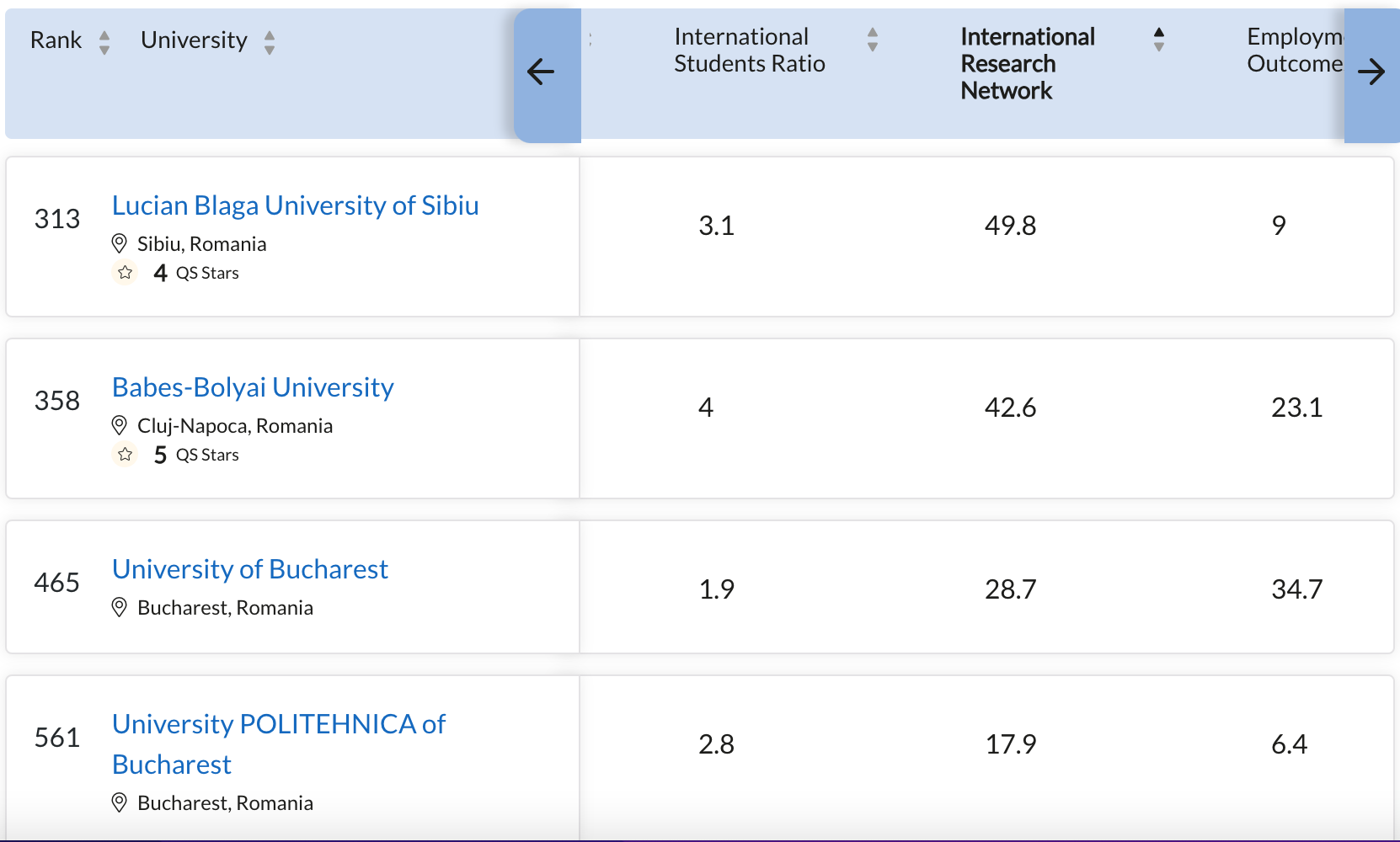Sort by International Students Ratio arrows
Image resolution: width=1400 pixels, height=842 pixels.
pyautogui.click(x=873, y=39)
